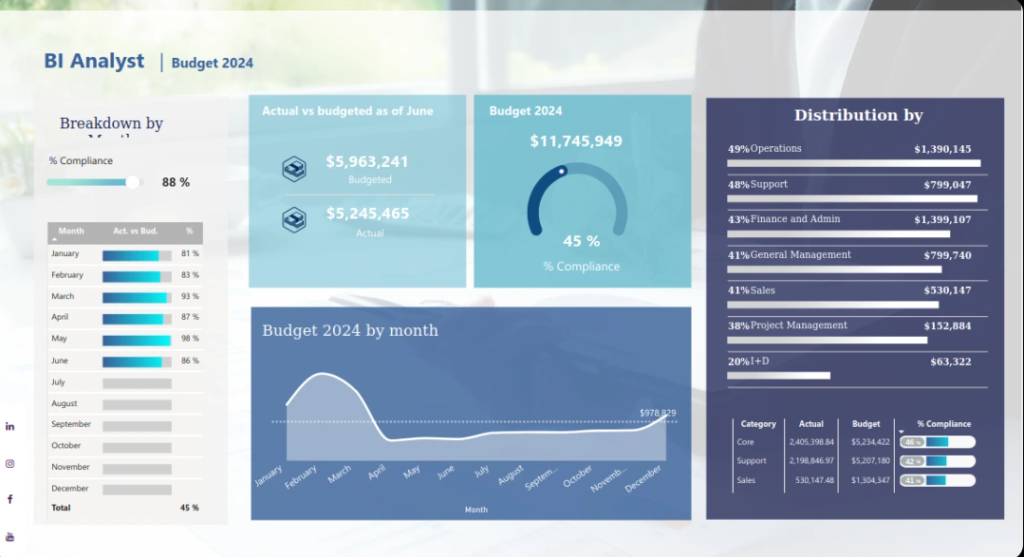Click the Actual amount cube icon
The width and height of the screenshot is (1024, 557).
294,219
